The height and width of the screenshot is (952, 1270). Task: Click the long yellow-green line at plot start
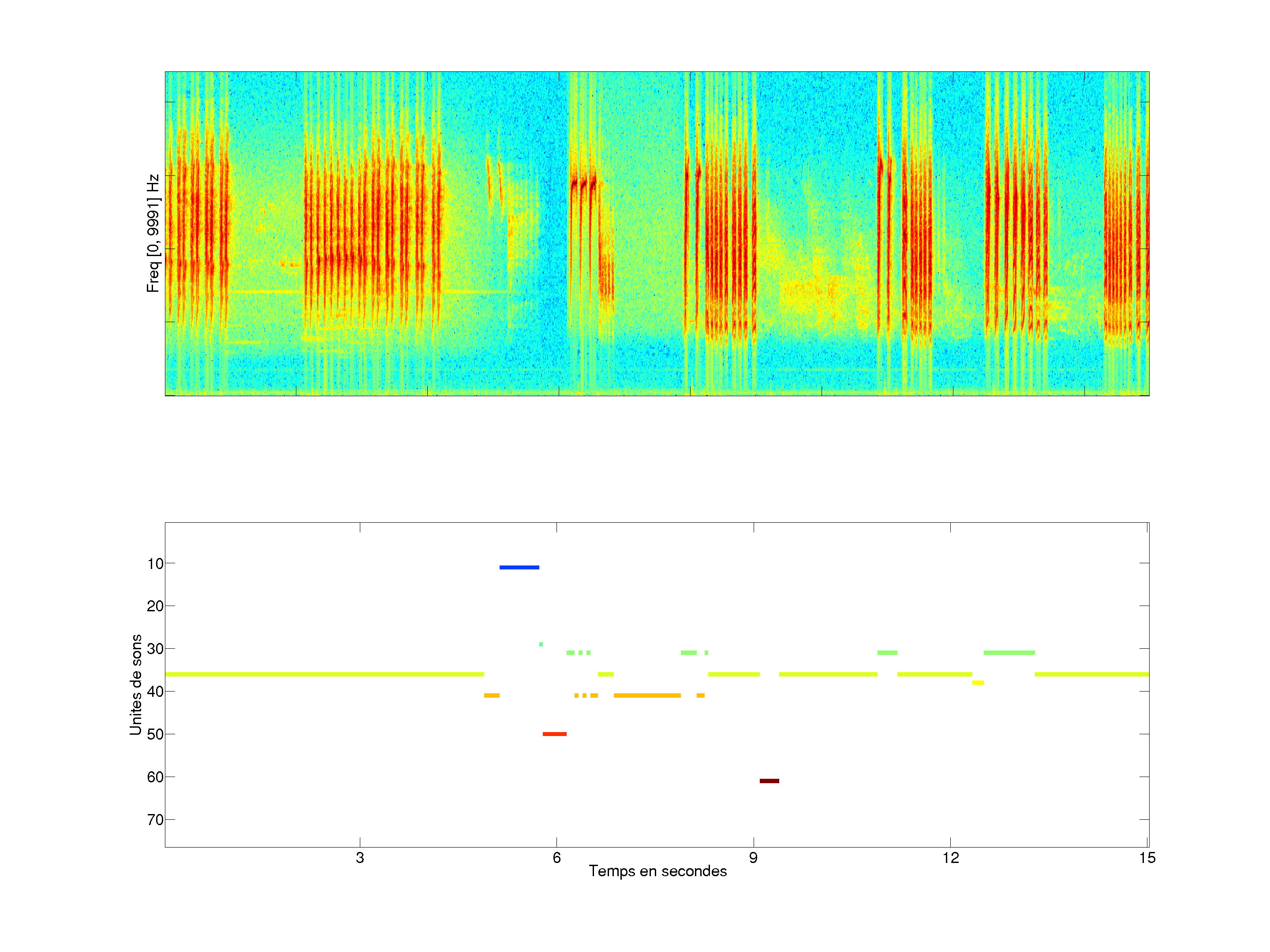(x=325, y=674)
